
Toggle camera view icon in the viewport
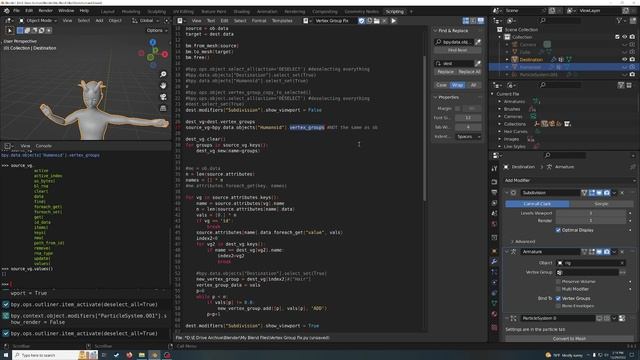pos(163,97)
